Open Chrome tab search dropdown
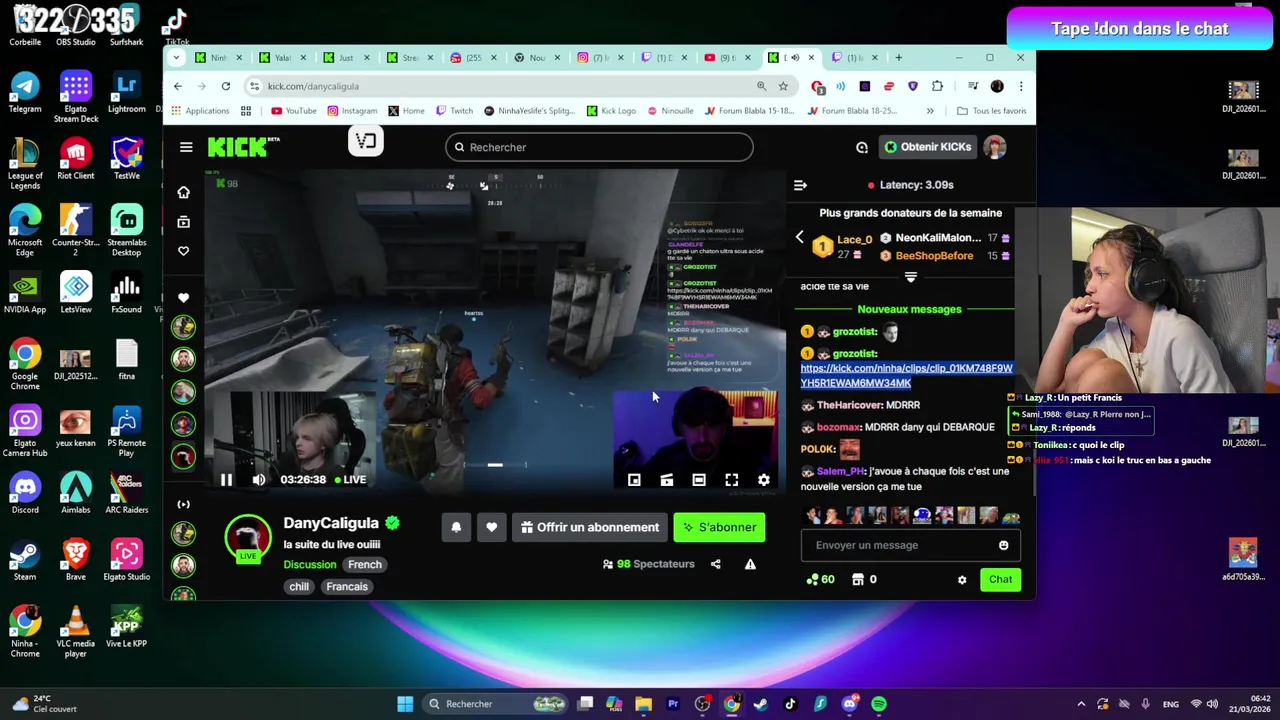This screenshot has height=720, width=1280. [177, 57]
